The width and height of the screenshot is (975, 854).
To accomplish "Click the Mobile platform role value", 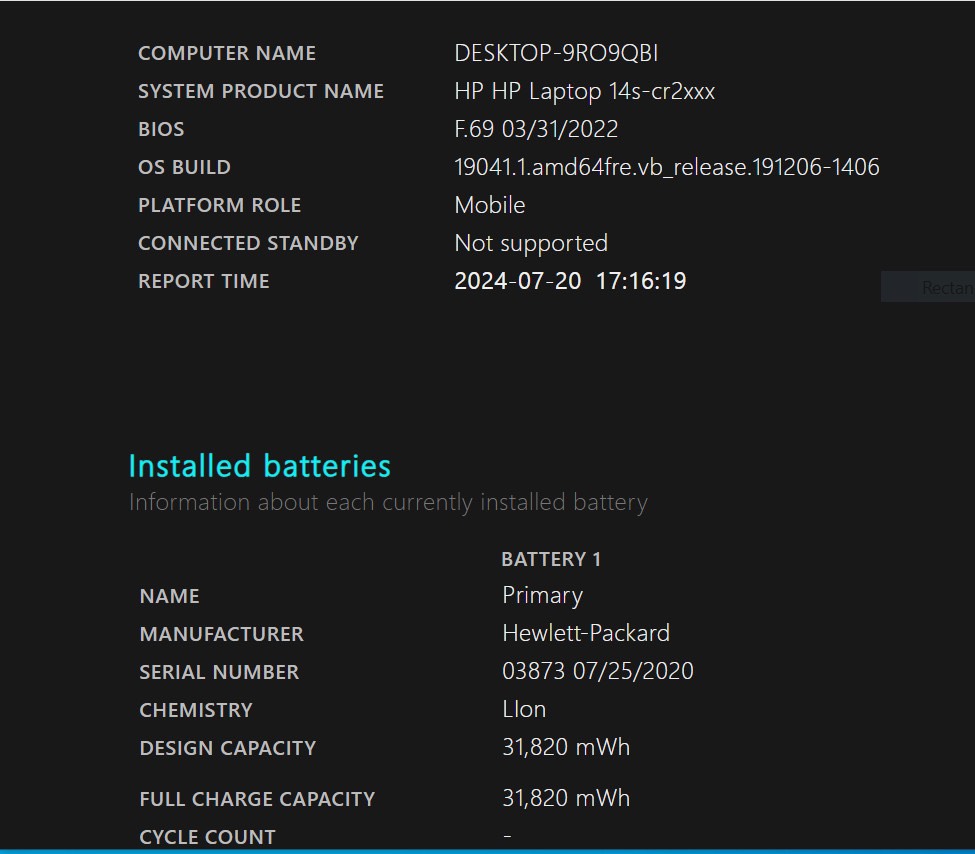I will [x=489, y=205].
